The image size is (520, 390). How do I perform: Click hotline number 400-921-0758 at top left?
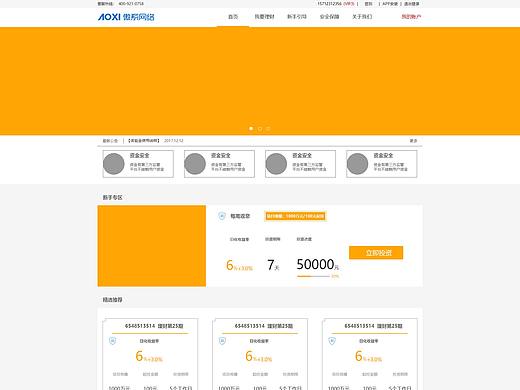131,4
